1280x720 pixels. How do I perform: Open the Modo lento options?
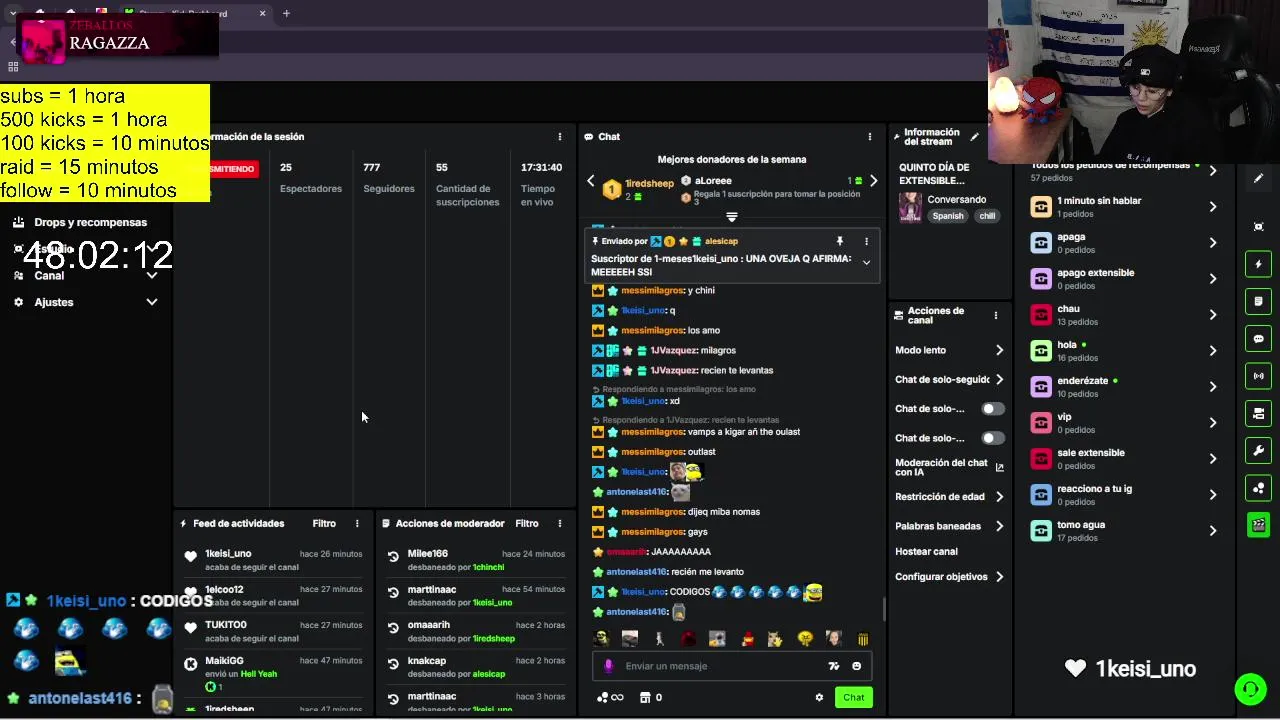coord(949,350)
